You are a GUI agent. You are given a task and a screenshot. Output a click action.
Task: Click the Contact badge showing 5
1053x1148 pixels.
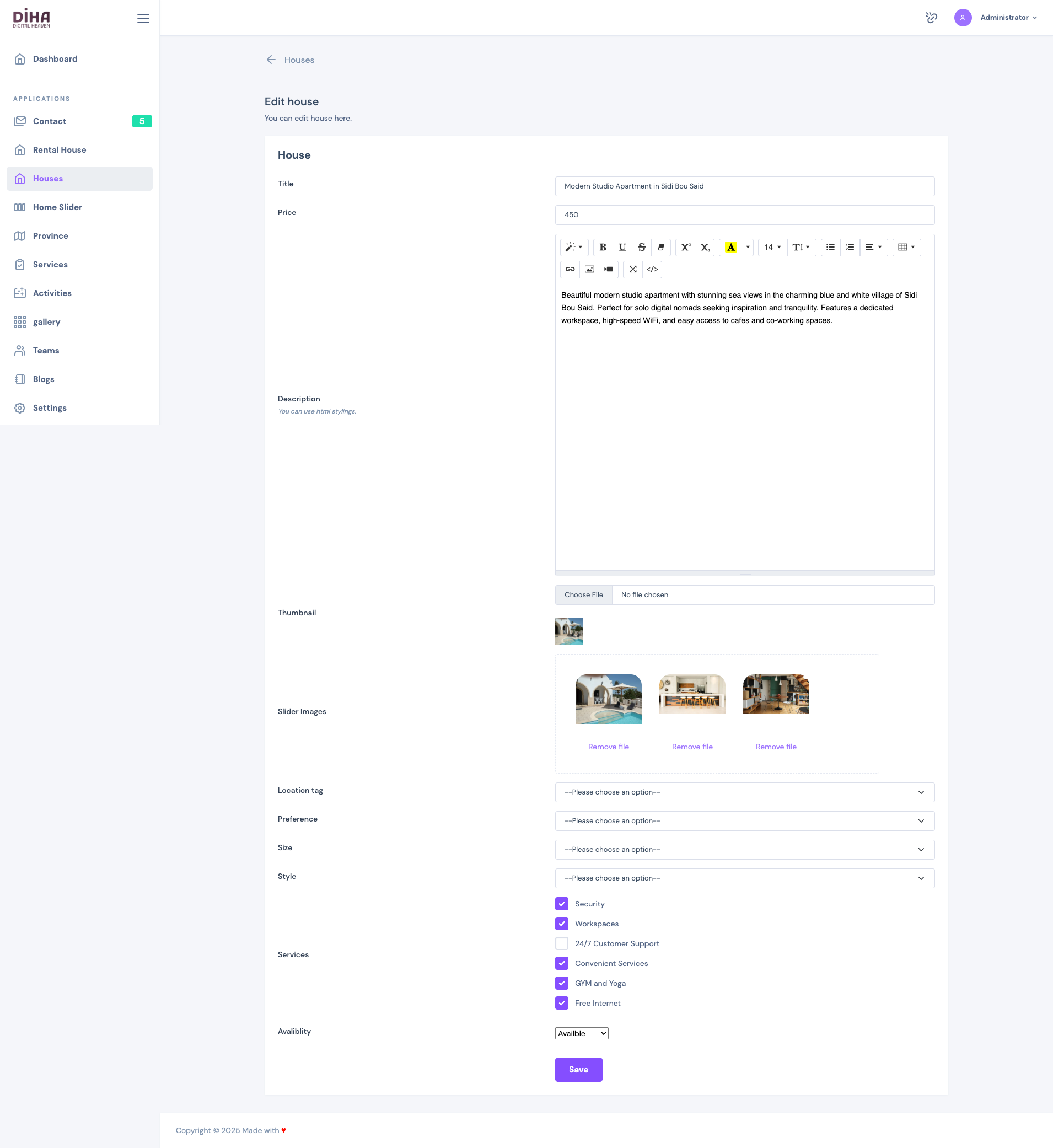(x=142, y=121)
